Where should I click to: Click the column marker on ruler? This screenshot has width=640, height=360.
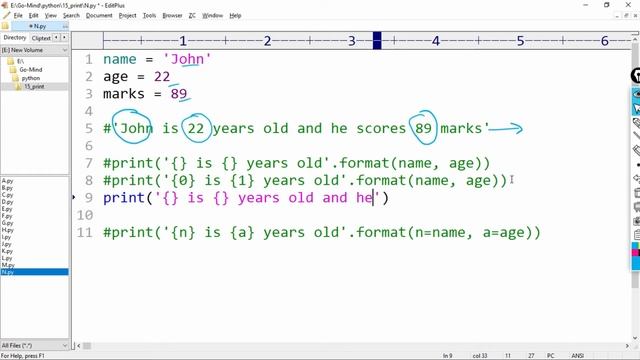tap(377, 41)
